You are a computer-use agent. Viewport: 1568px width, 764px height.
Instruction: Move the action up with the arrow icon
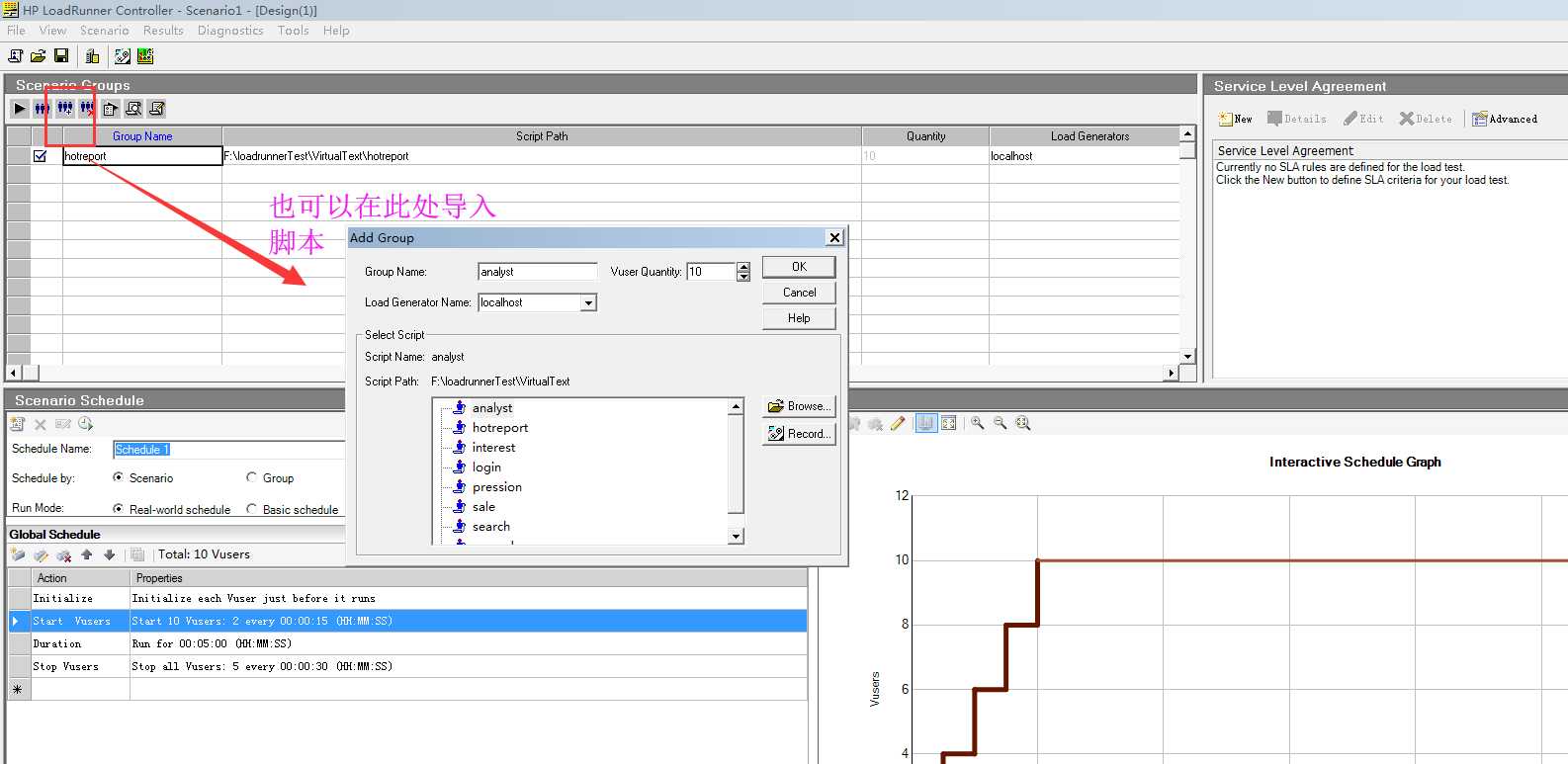click(x=86, y=554)
